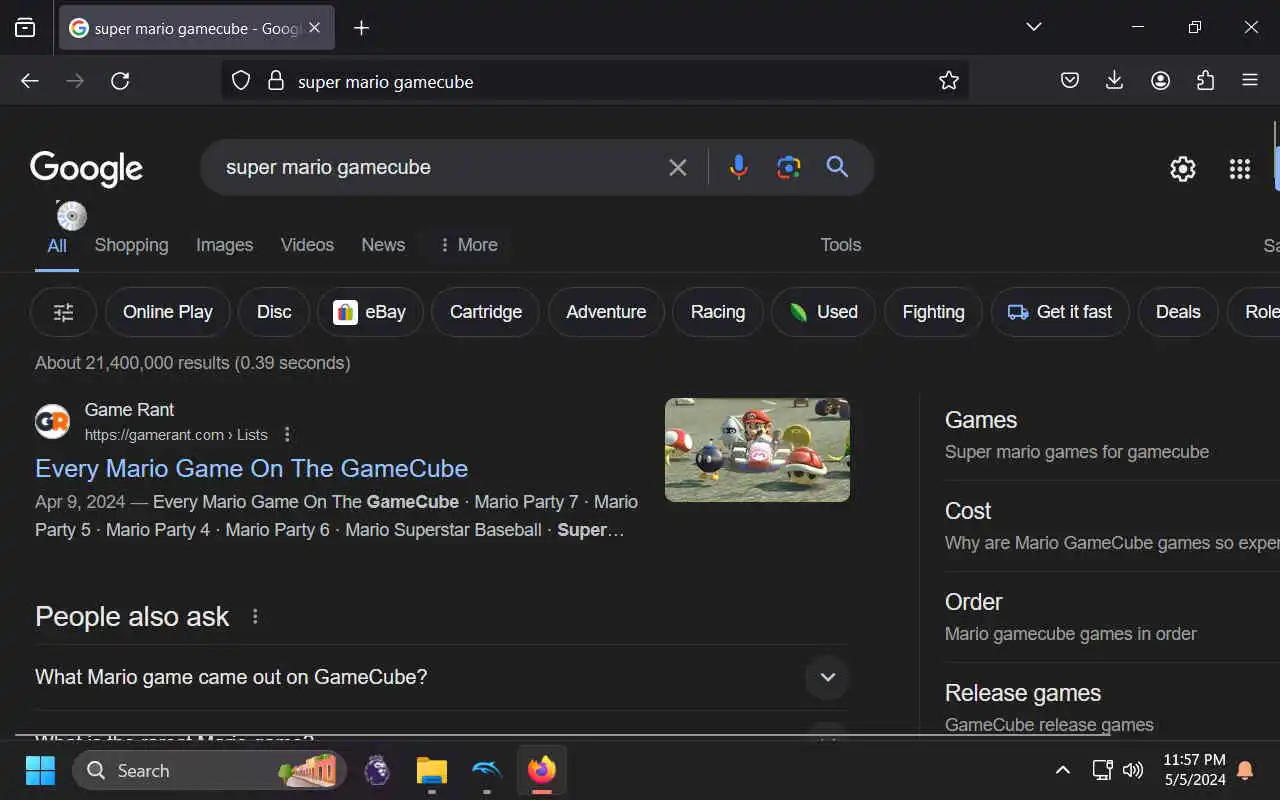Click the Game Rant favicon

tap(52, 421)
